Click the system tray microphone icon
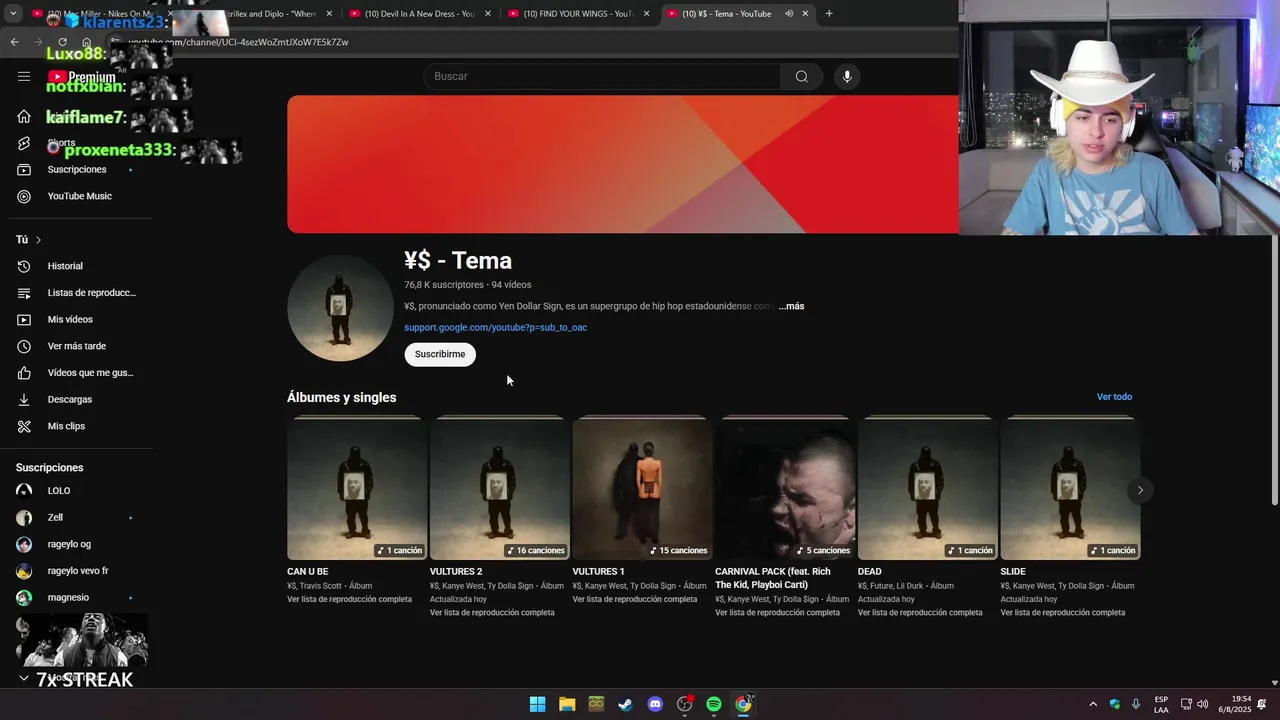1280x720 pixels. point(1136,704)
